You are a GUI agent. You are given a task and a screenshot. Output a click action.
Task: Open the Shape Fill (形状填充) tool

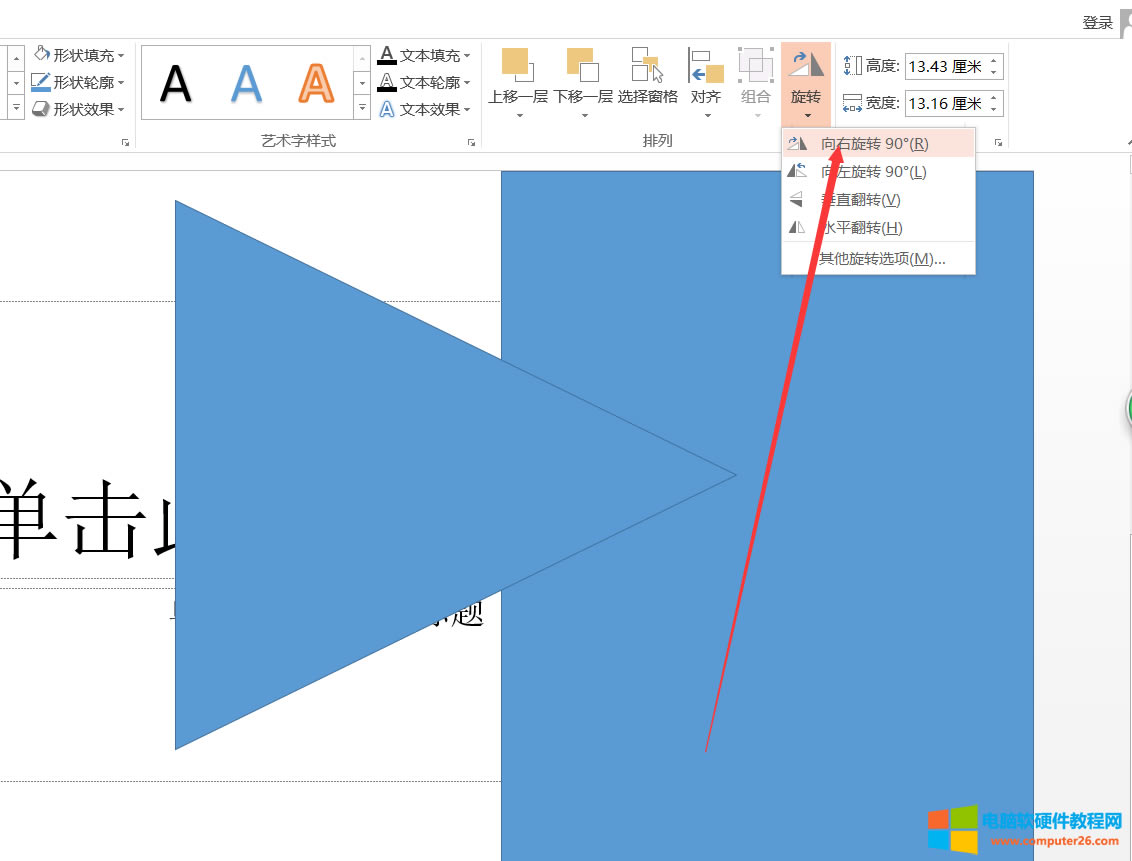click(x=78, y=53)
